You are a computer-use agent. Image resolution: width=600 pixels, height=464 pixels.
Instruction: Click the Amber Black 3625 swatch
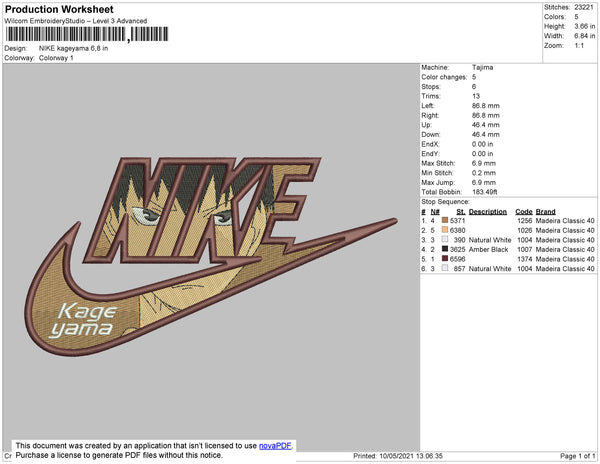click(x=445, y=249)
